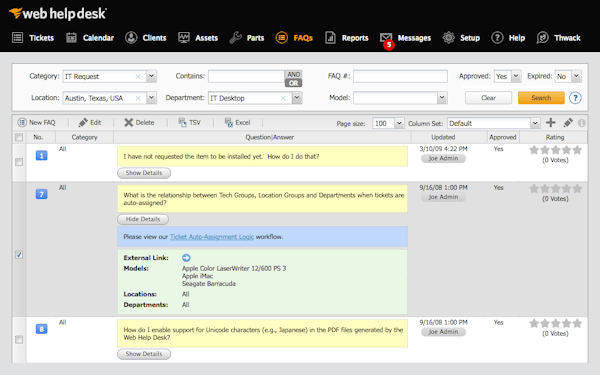Click the Delete toolbar button

139,123
